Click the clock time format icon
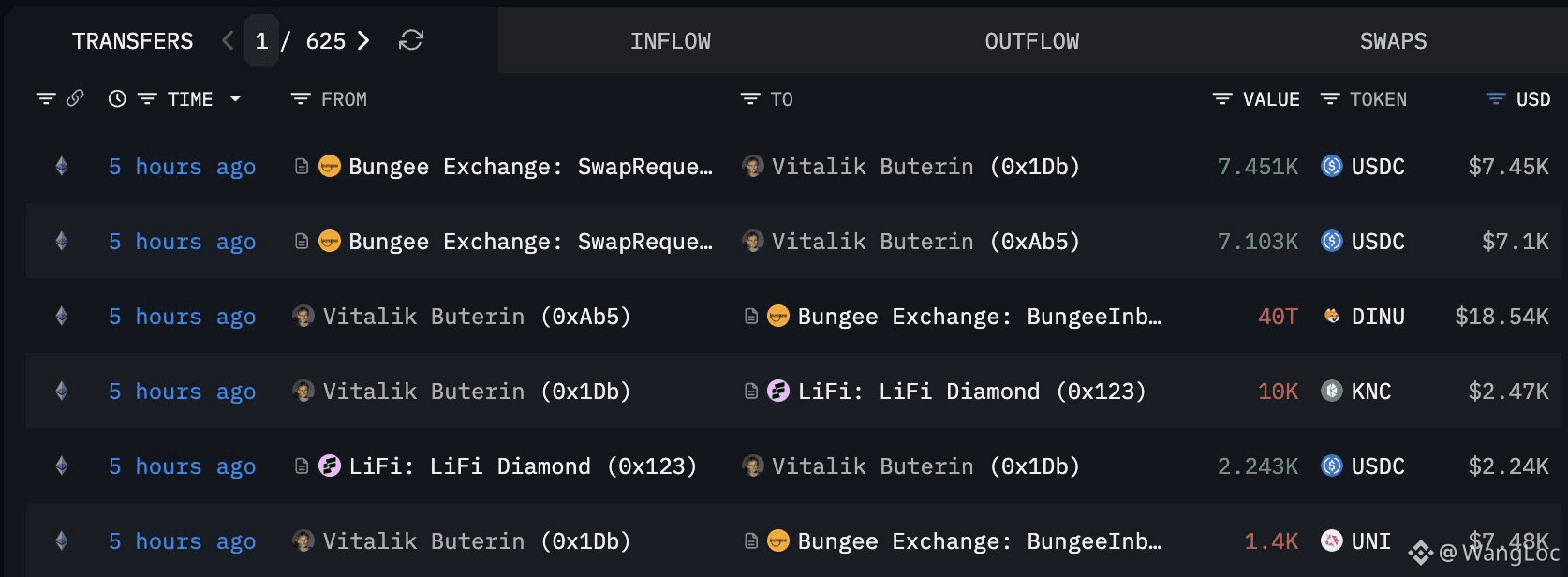 (x=117, y=98)
